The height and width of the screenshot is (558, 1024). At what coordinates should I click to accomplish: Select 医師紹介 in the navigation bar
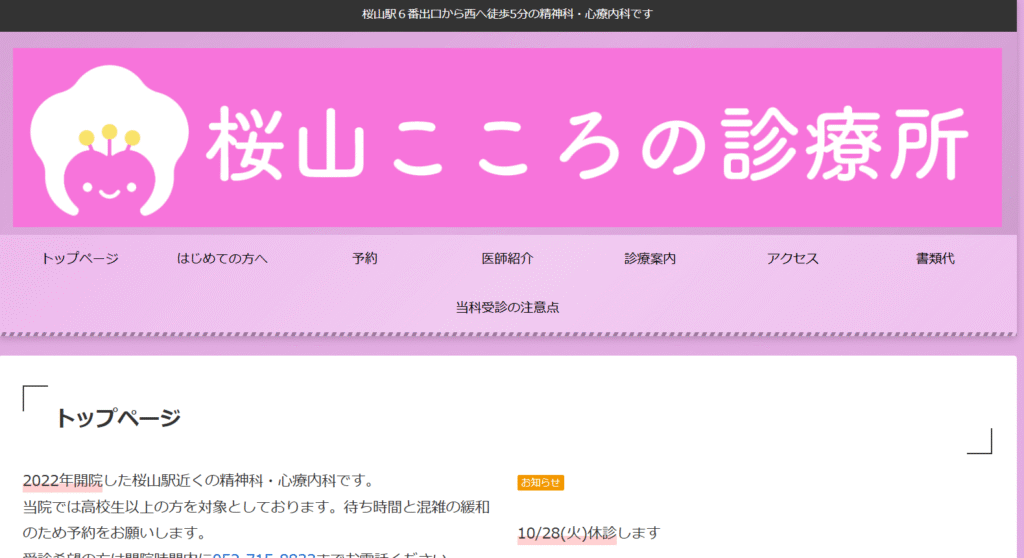507,259
